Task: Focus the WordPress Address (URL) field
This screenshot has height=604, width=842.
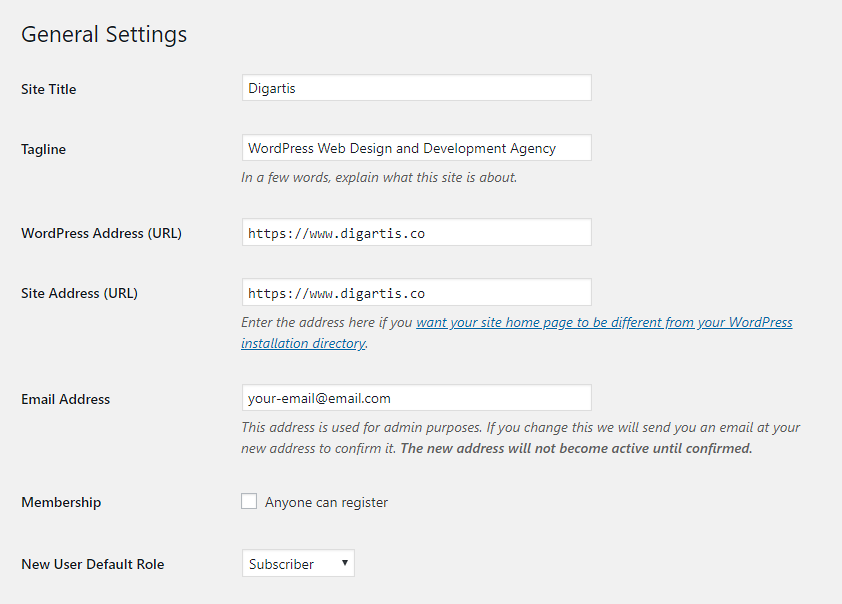Action: point(417,232)
